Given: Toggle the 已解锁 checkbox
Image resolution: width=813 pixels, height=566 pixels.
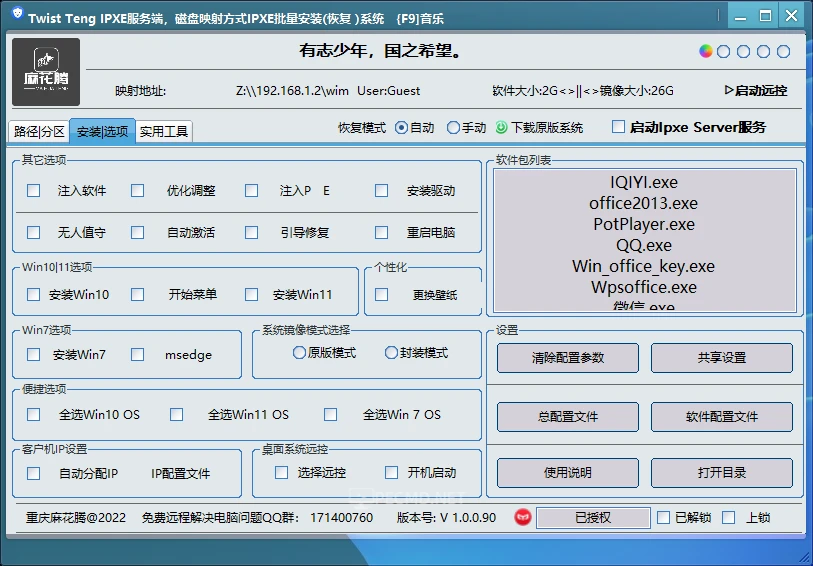Looking at the screenshot, I should tap(663, 517).
